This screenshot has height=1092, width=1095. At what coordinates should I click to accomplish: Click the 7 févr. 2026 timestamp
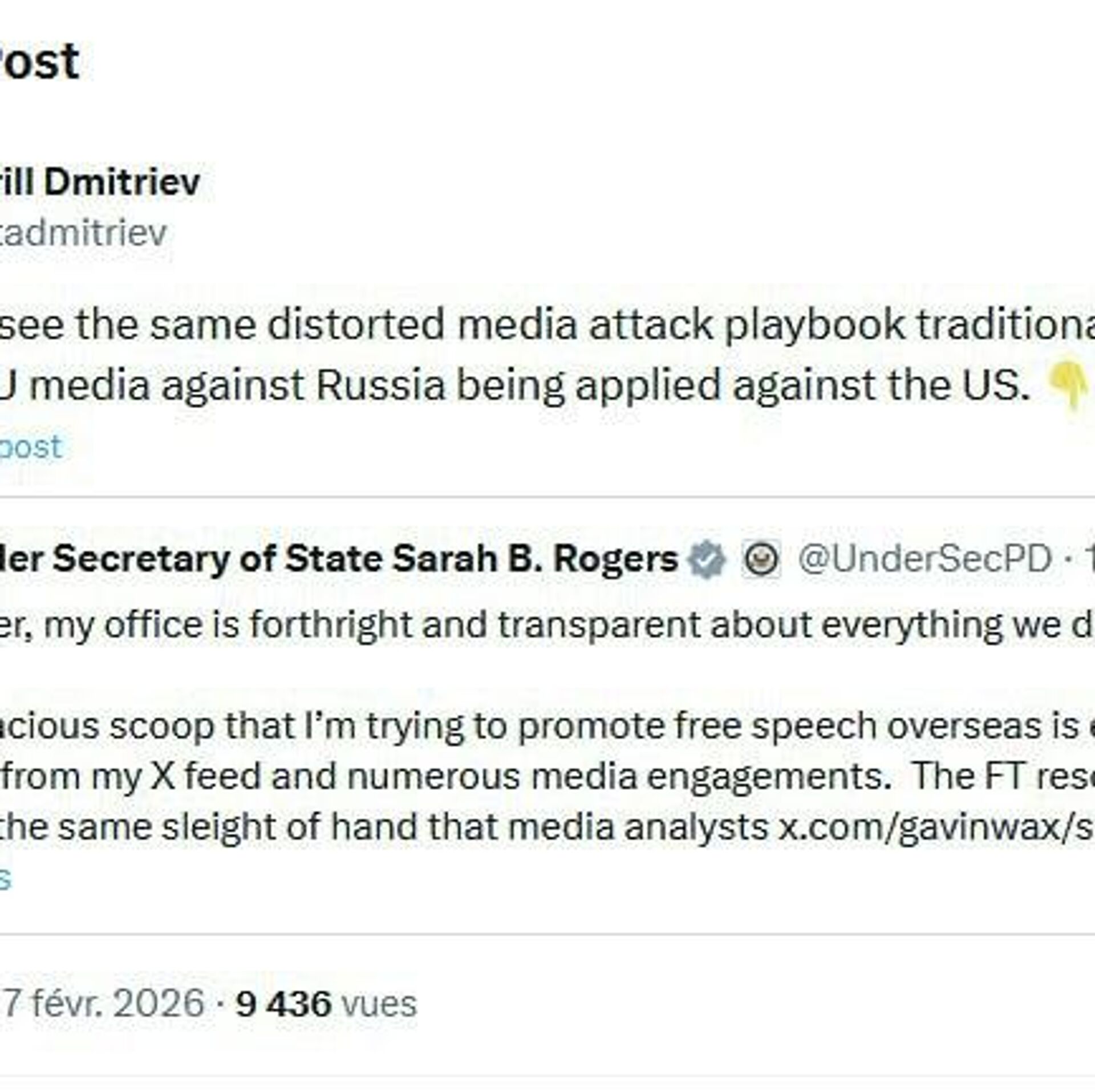[x=103, y=1004]
